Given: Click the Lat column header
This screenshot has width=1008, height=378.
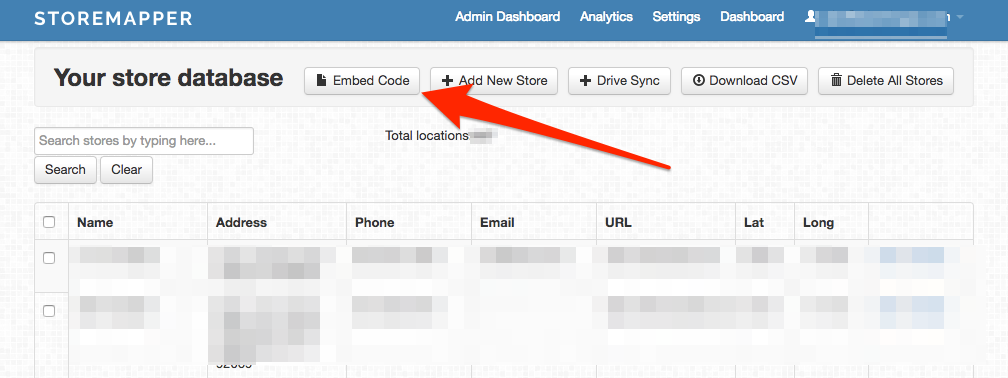Looking at the screenshot, I should [x=754, y=222].
